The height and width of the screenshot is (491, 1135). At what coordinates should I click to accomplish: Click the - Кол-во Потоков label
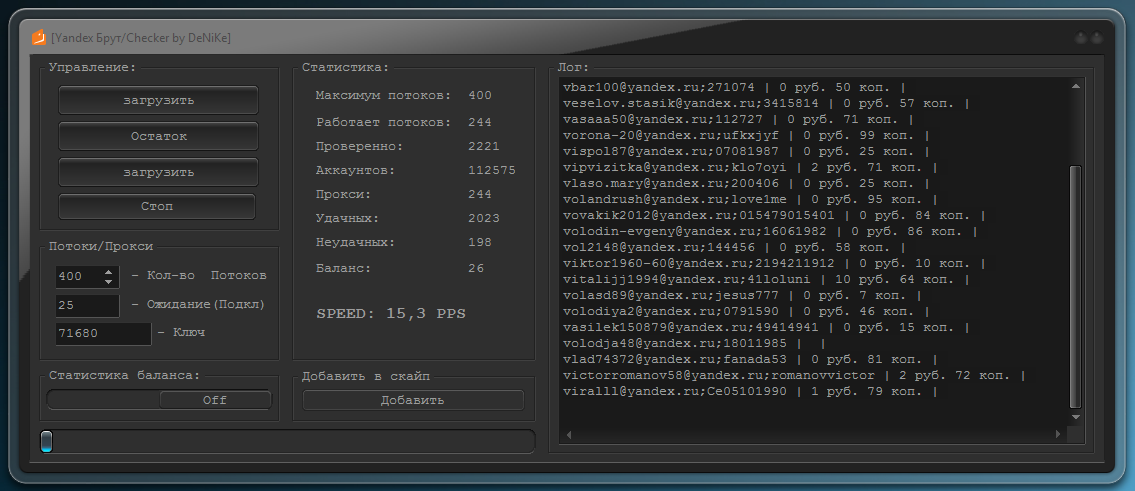[x=199, y=276]
